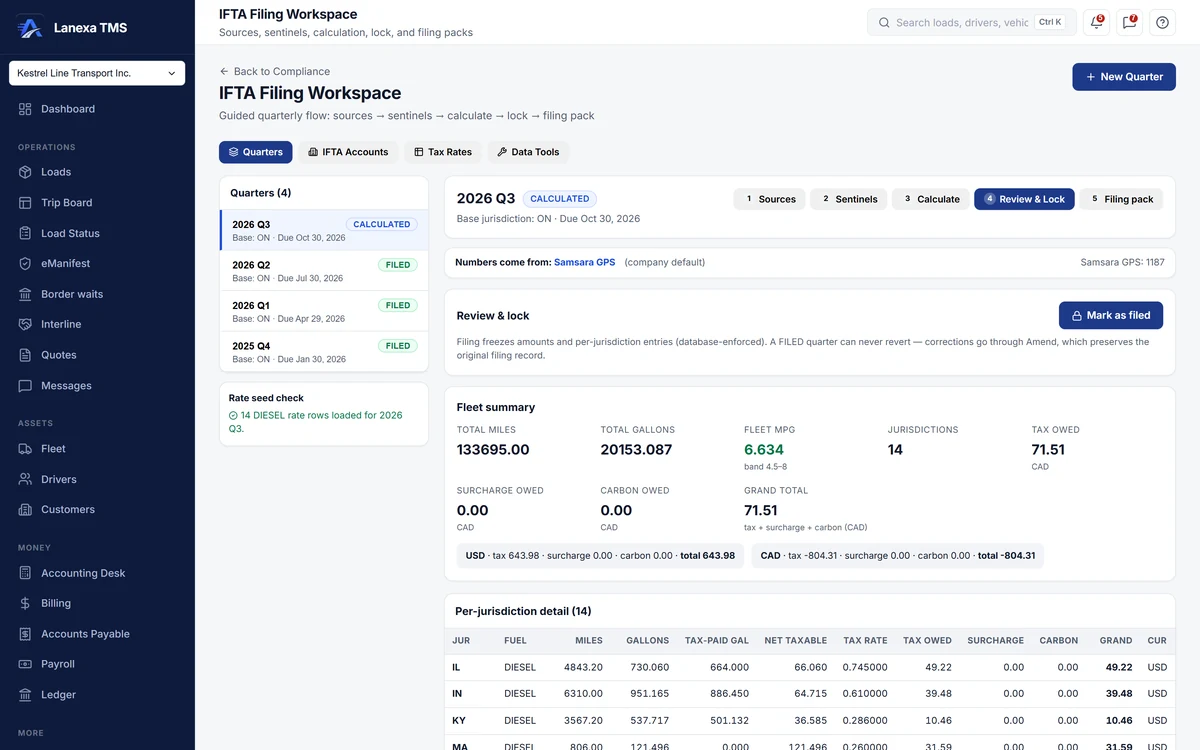This screenshot has width=1200, height=750.
Task: Open the help question mark icon
Action: (1162, 22)
